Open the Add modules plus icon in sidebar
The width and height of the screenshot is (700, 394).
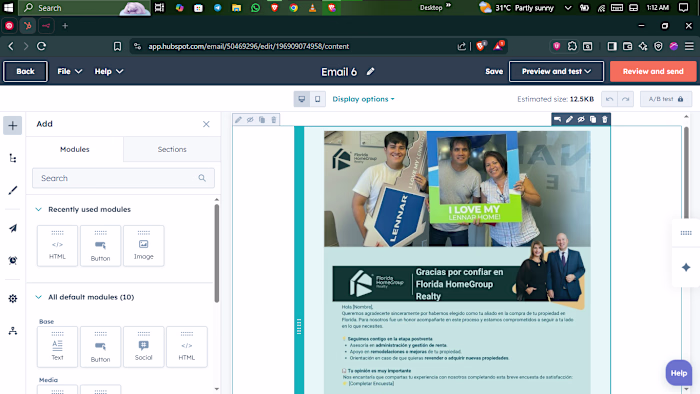(x=12, y=125)
